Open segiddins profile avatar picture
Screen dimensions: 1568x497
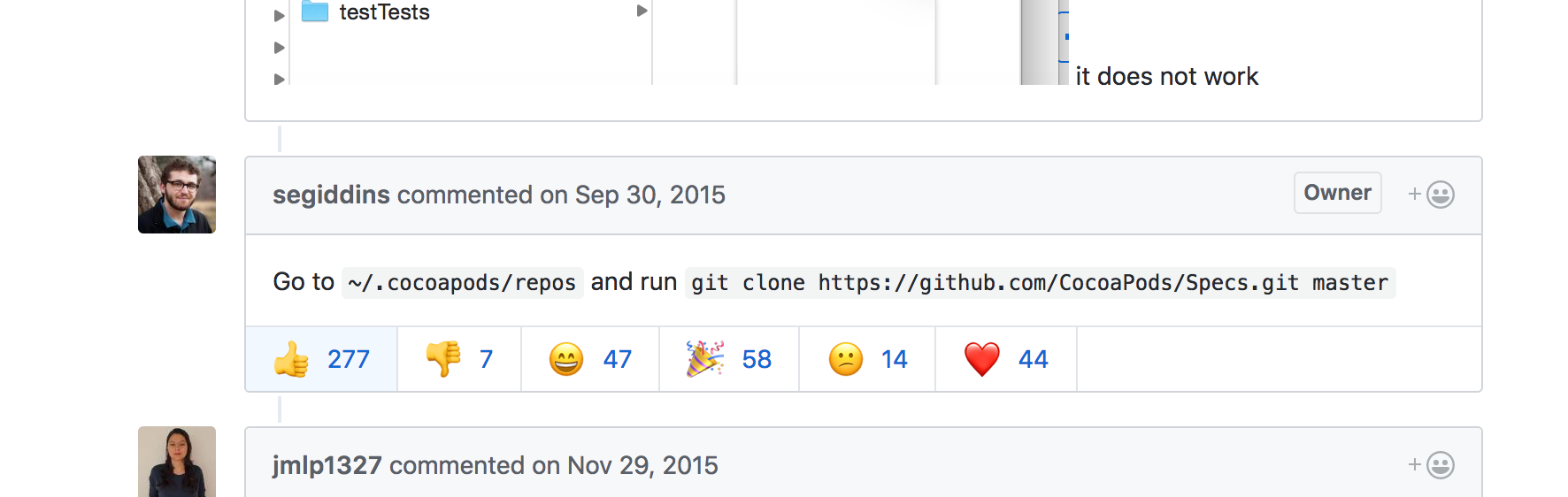tap(177, 195)
